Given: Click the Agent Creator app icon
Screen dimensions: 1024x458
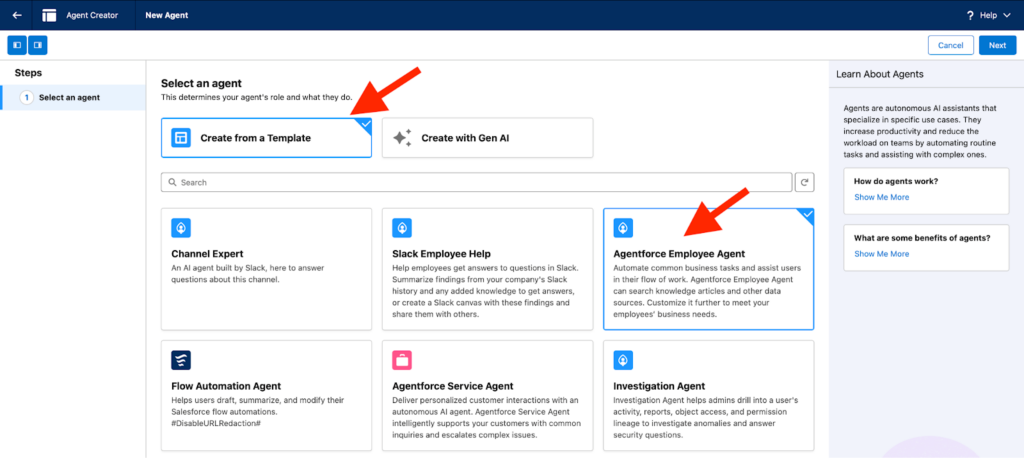Looking at the screenshot, I should pos(49,15).
